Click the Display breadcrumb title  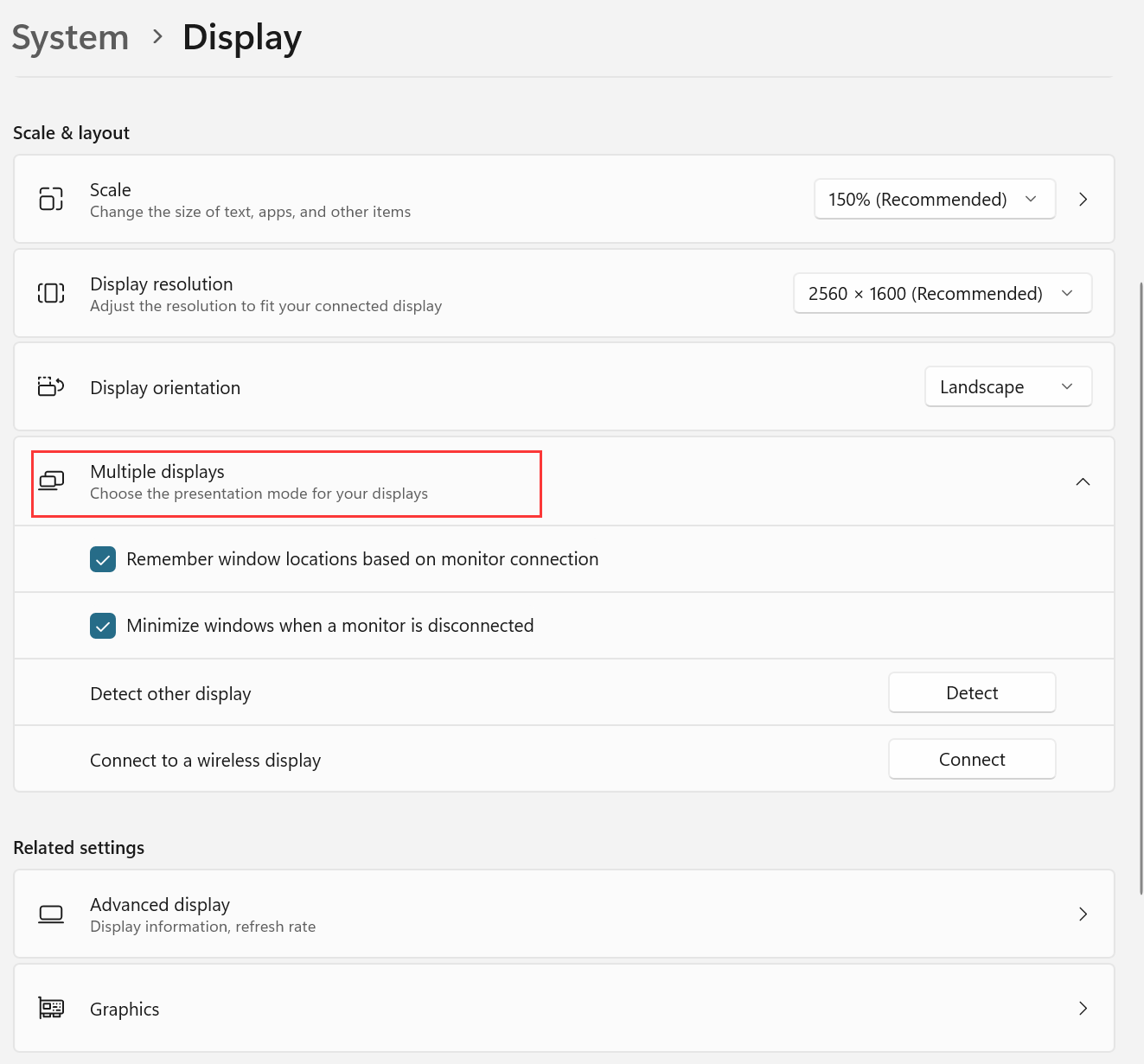point(242,38)
